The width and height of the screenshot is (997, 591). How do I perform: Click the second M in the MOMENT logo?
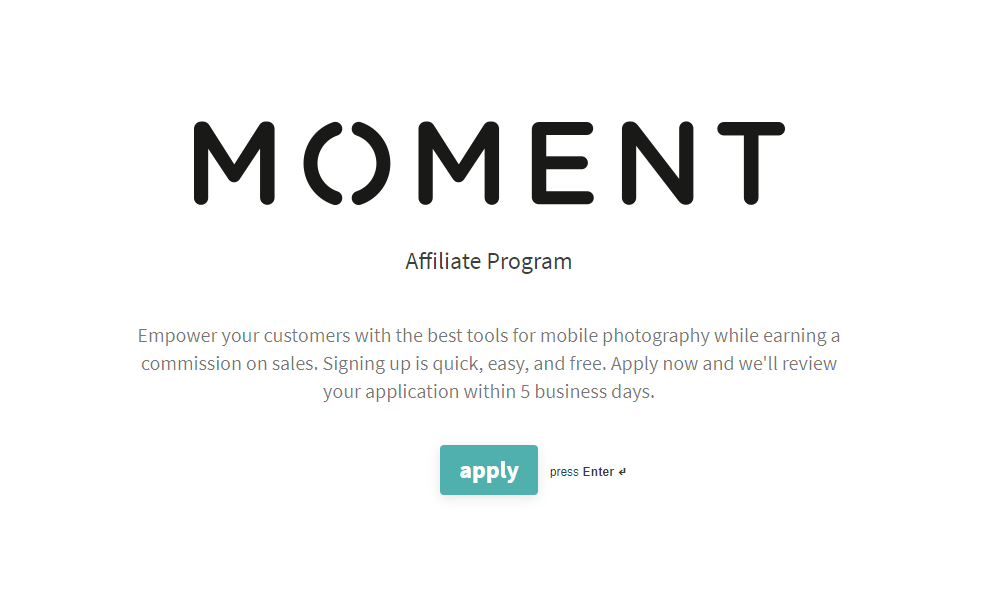coord(458,163)
